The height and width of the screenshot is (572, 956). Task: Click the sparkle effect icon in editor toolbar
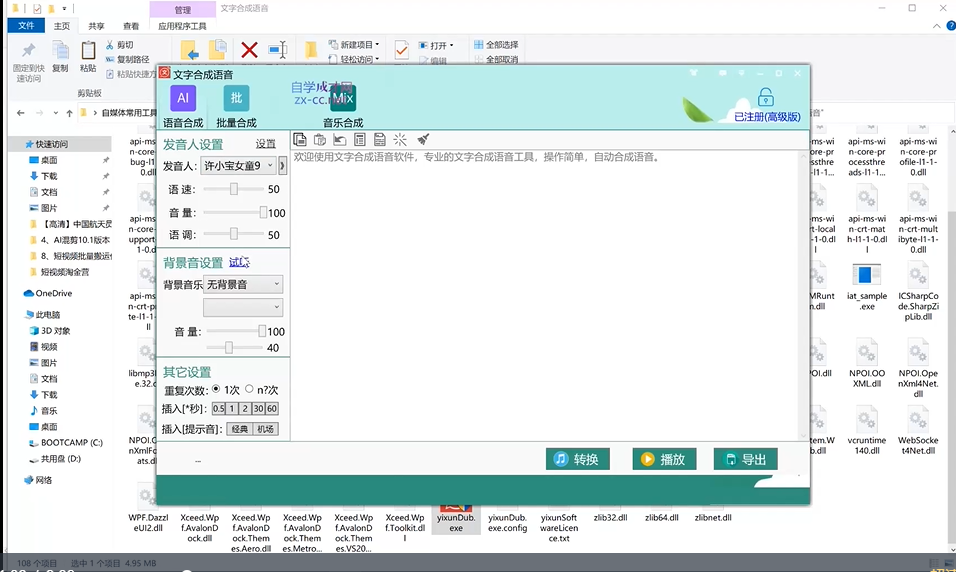coord(400,140)
